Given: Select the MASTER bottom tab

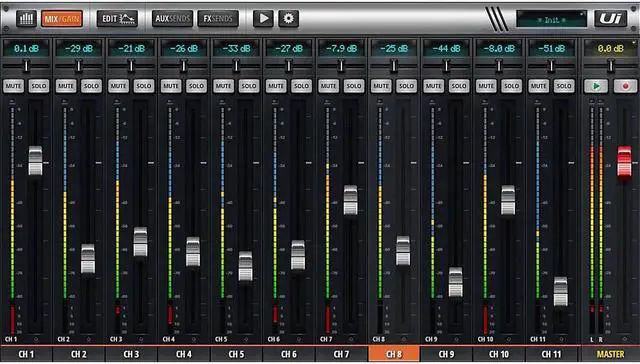Looking at the screenshot, I should 611,354.
